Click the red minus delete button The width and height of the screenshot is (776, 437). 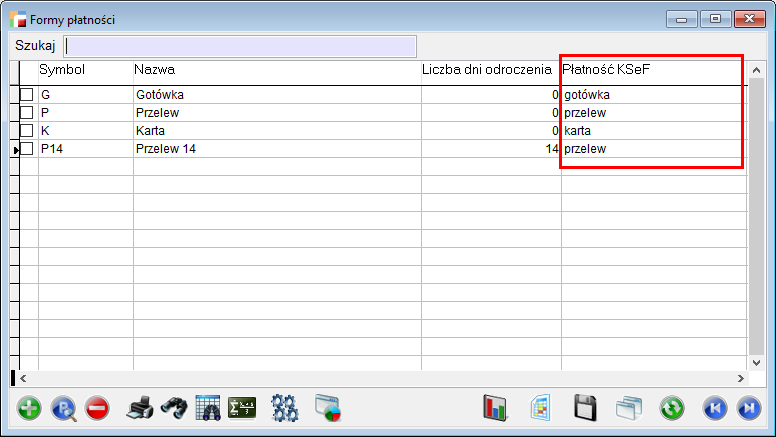[x=97, y=407]
